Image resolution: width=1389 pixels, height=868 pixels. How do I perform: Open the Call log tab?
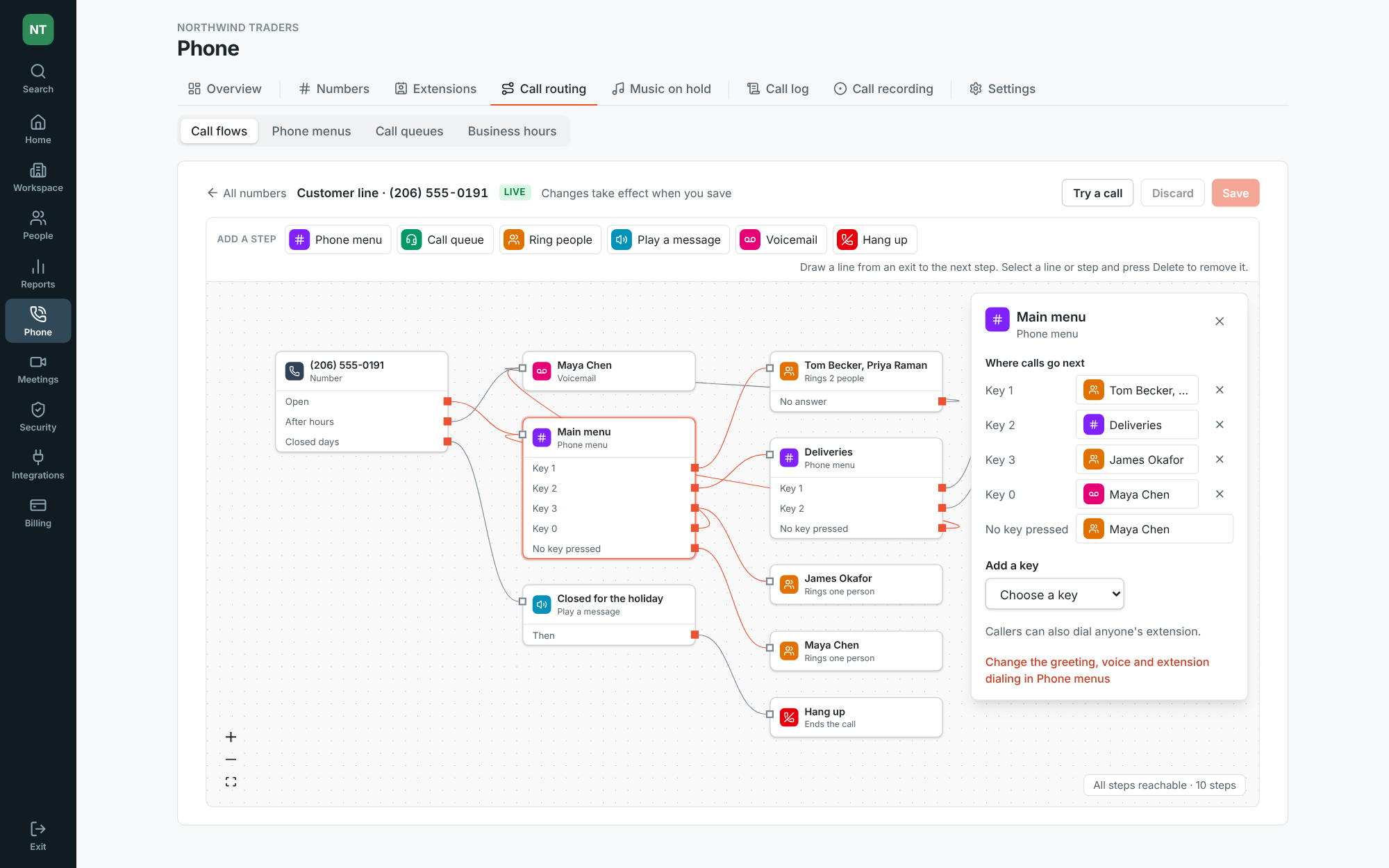778,89
